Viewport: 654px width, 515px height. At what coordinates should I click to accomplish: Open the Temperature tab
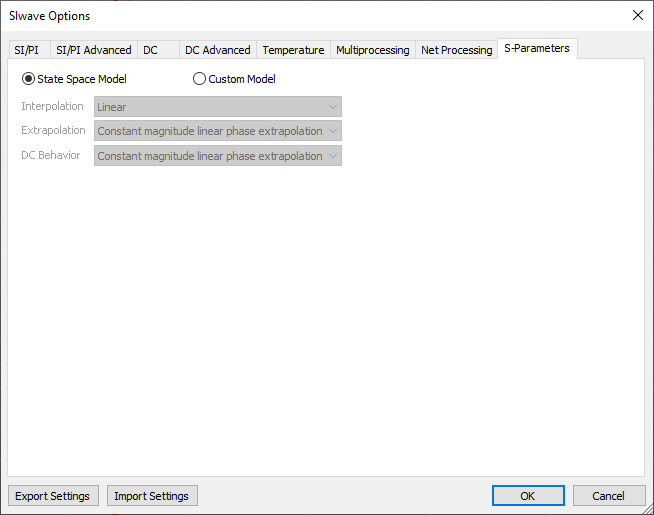point(293,50)
